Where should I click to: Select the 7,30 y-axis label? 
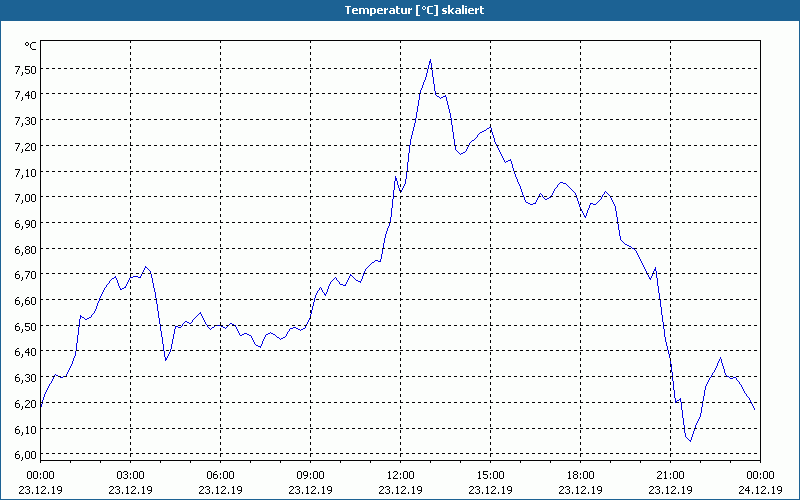pyautogui.click(x=26, y=121)
